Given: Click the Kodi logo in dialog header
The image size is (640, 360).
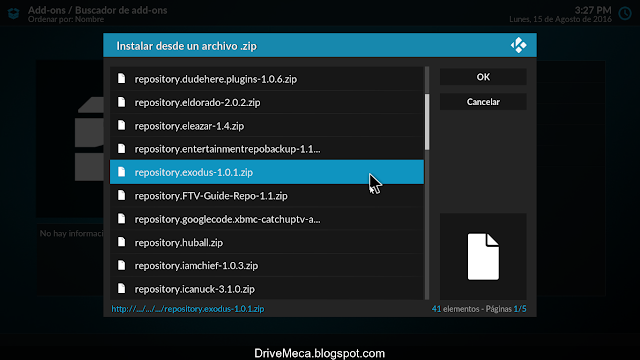Looking at the screenshot, I should (x=518, y=45).
